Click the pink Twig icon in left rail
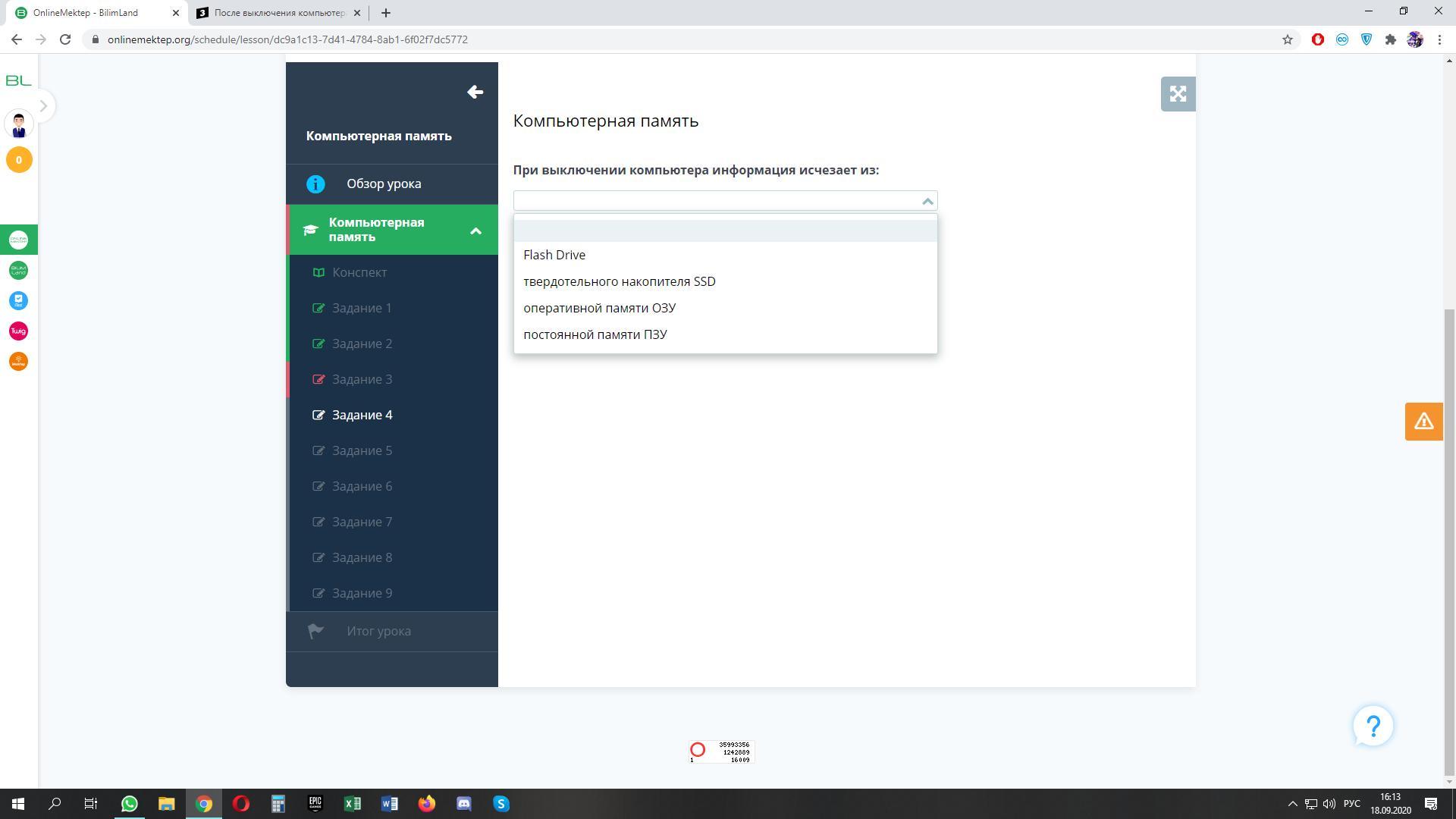This screenshot has height=819, width=1456. point(19,331)
